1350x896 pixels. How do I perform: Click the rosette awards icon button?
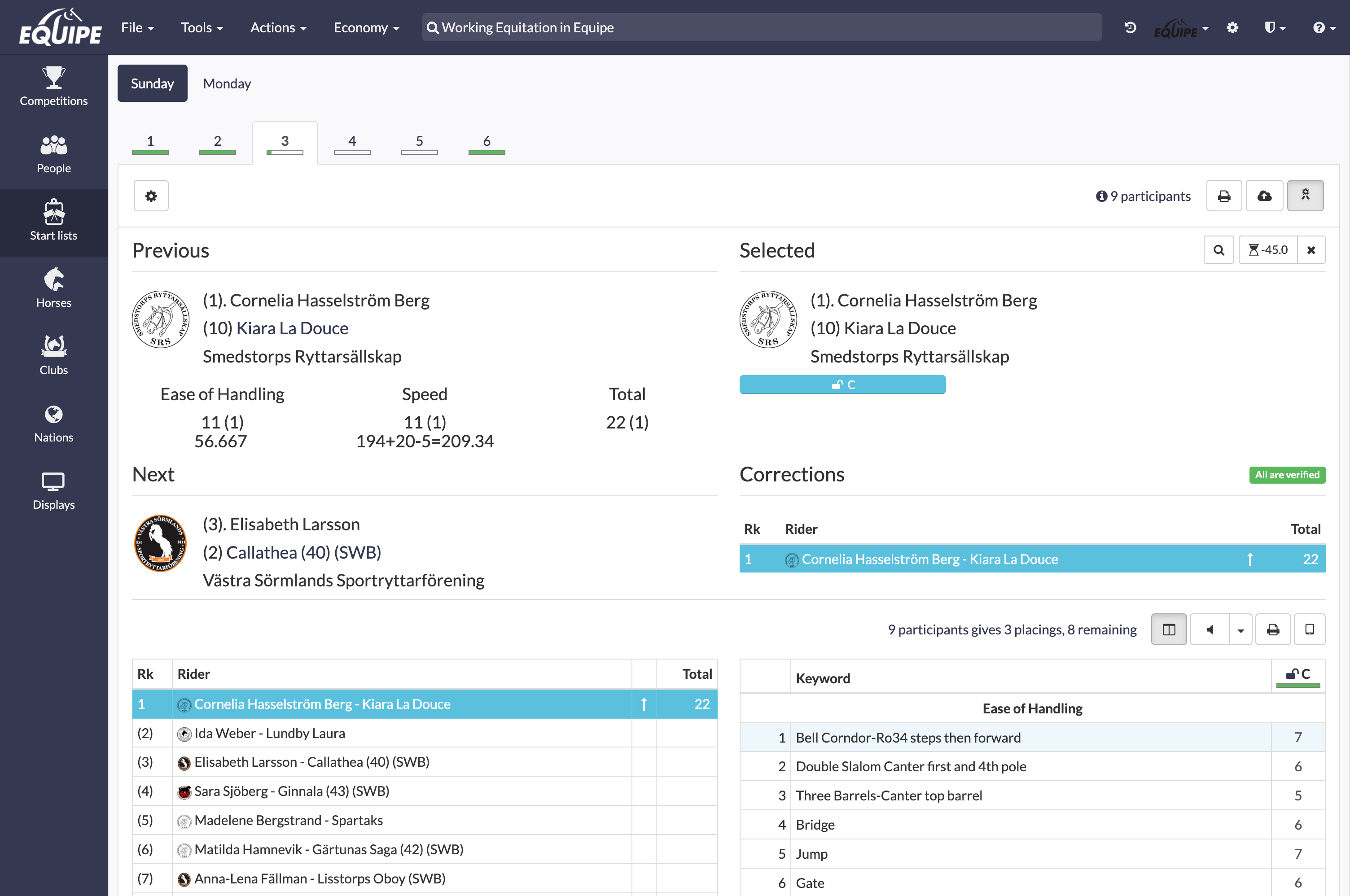pos(1305,196)
